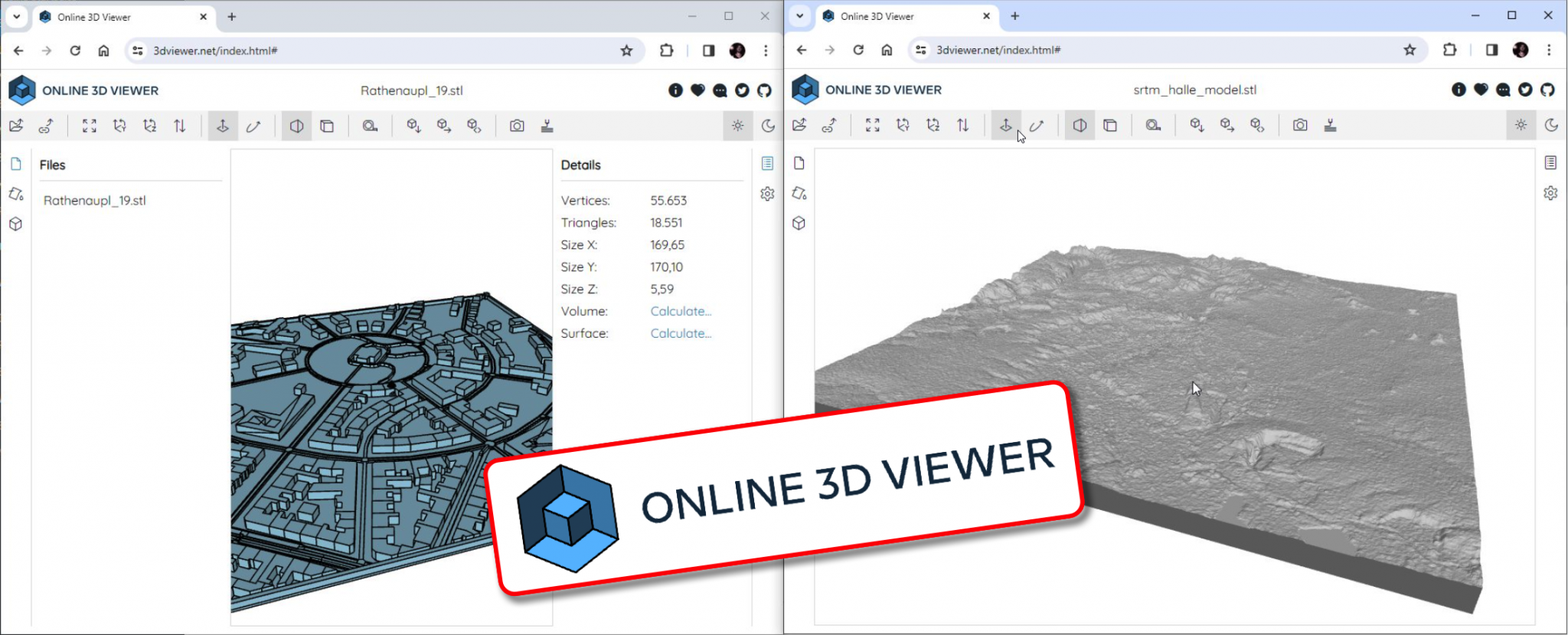Reload page in left browser

75,51
